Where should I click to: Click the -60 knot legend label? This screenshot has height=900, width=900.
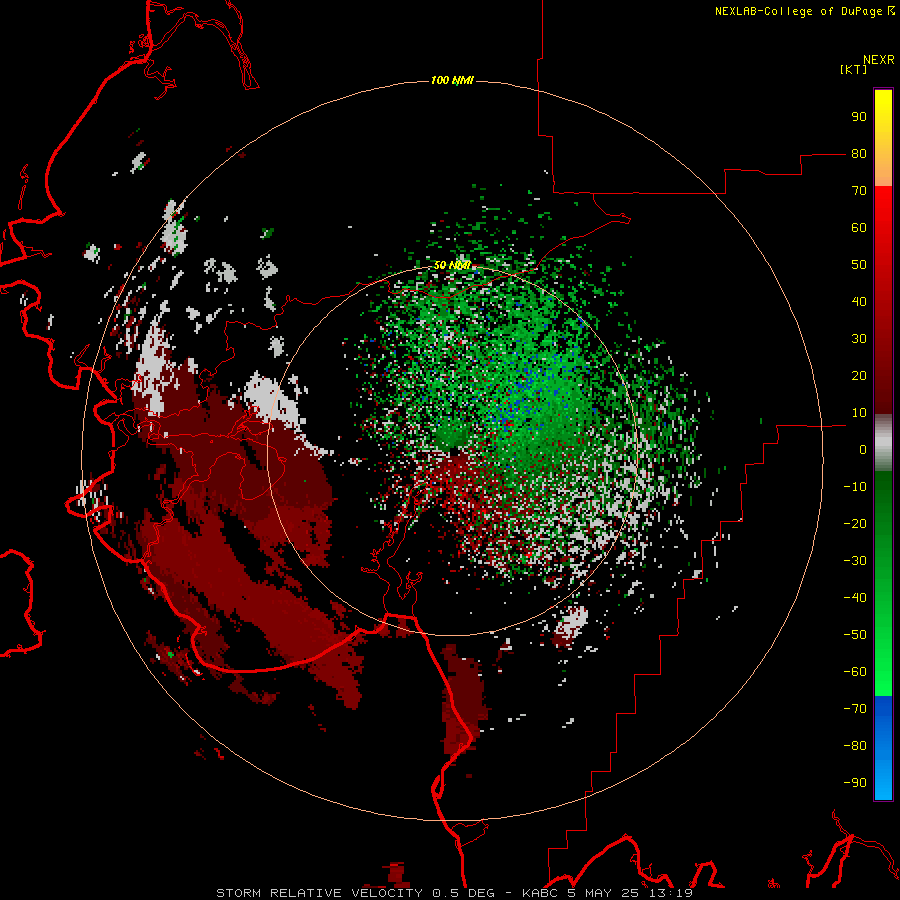[855, 672]
